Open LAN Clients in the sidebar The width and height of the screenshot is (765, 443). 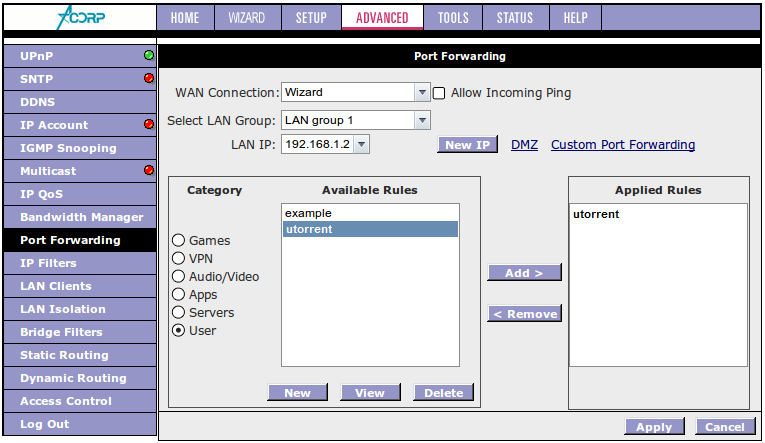(80, 286)
